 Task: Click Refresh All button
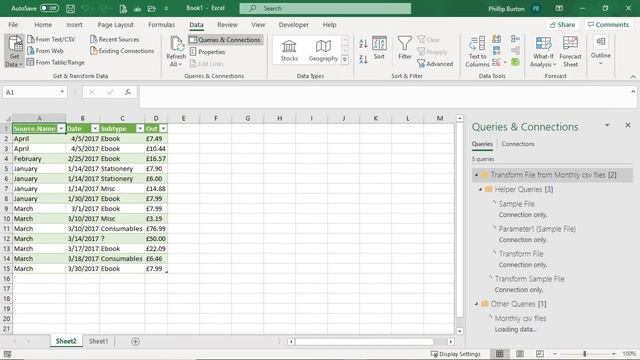tap(176, 51)
